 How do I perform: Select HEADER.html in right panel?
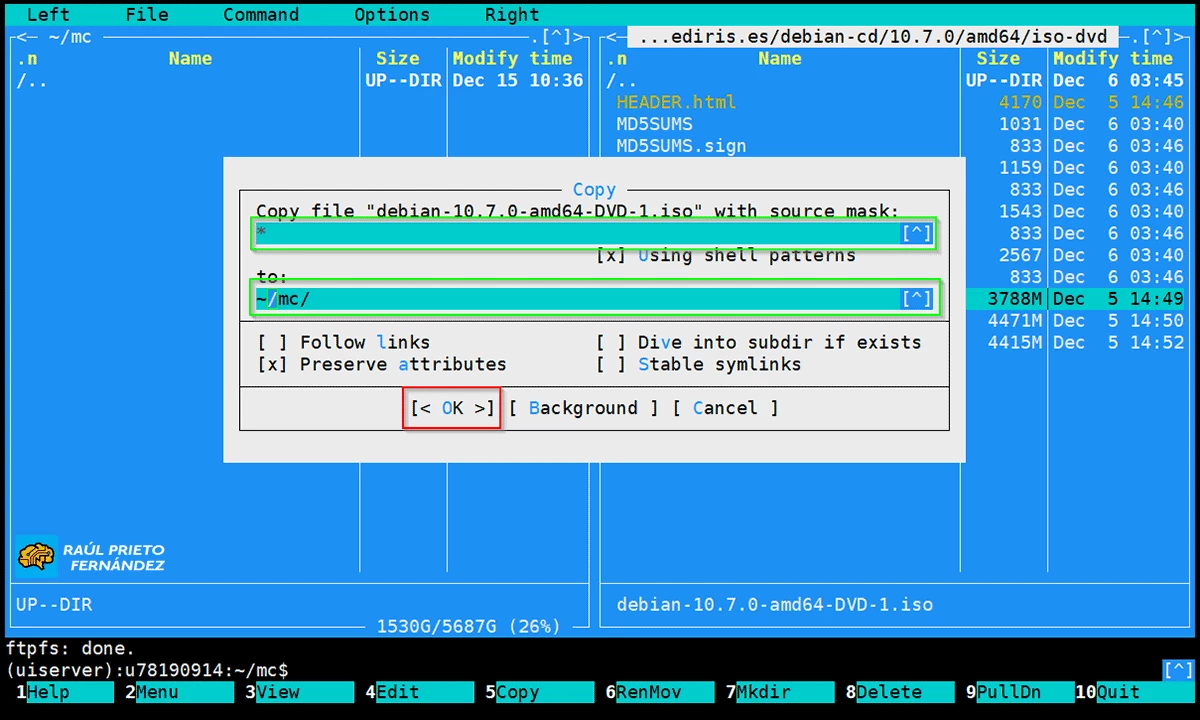pyautogui.click(x=676, y=102)
